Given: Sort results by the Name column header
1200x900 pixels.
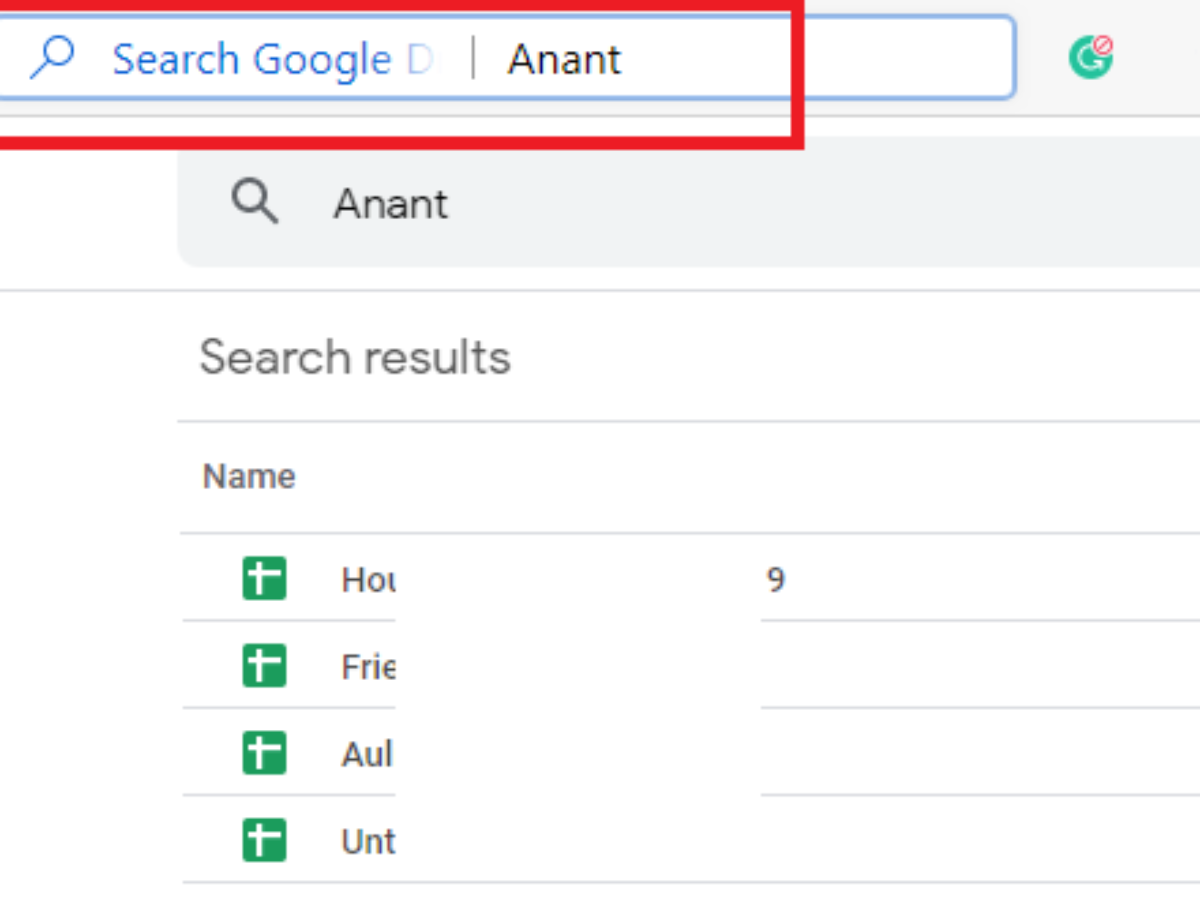Looking at the screenshot, I should (x=249, y=476).
